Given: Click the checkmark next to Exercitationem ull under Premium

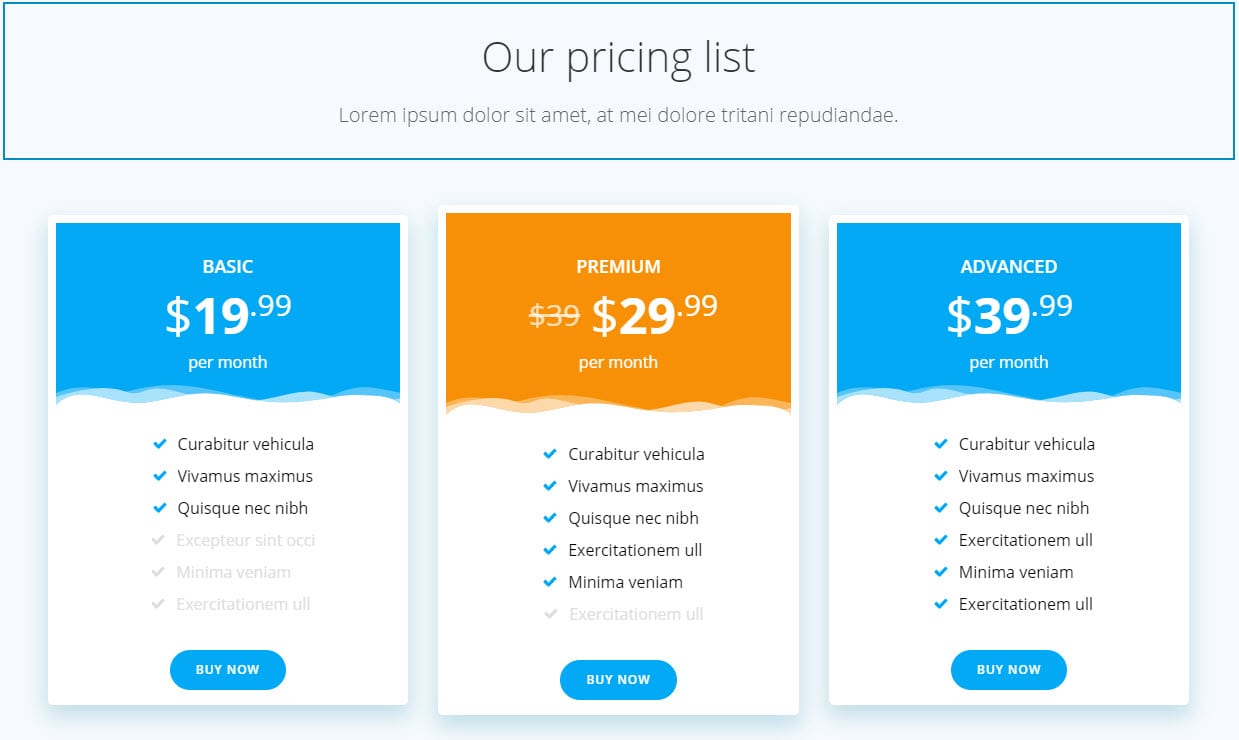Looking at the screenshot, I should (550, 550).
